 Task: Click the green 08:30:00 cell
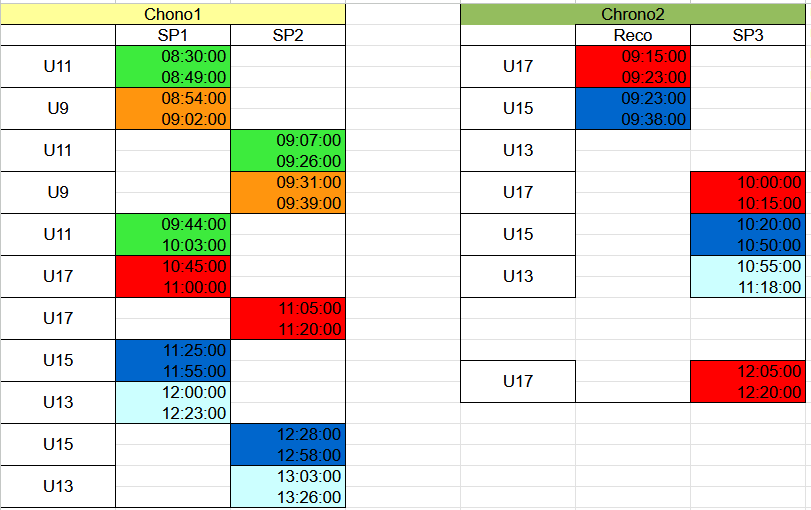click(173, 57)
